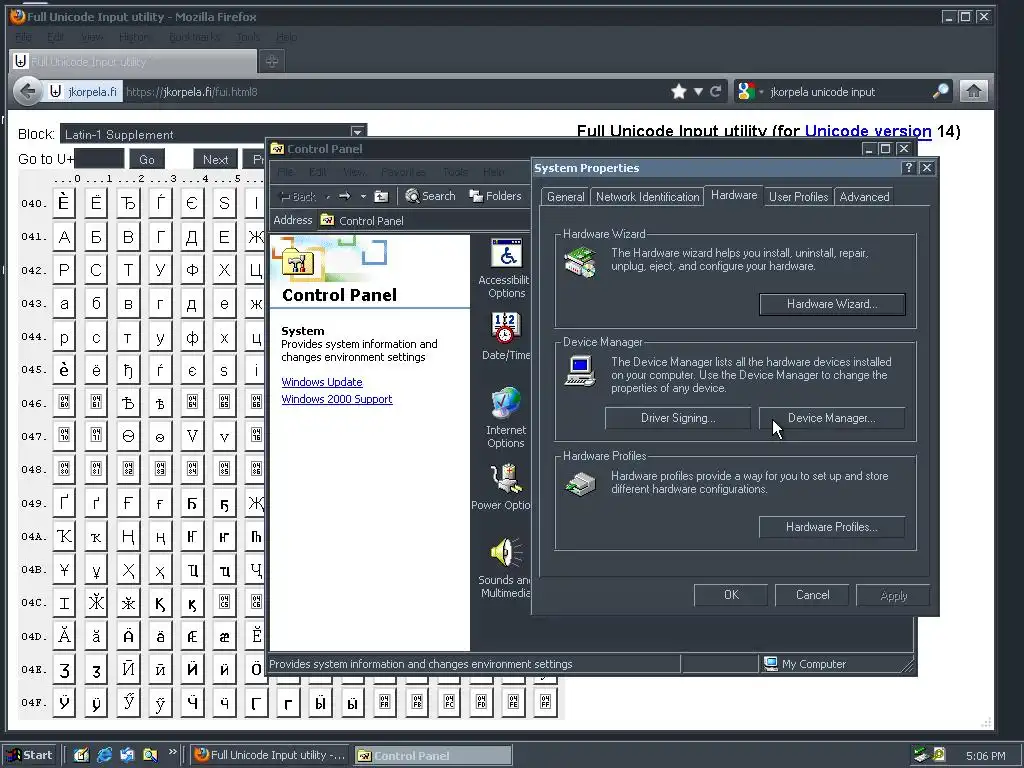This screenshot has width=1024, height=768.
Task: Open the address bar history dropdown arrow
Action: coord(698,91)
